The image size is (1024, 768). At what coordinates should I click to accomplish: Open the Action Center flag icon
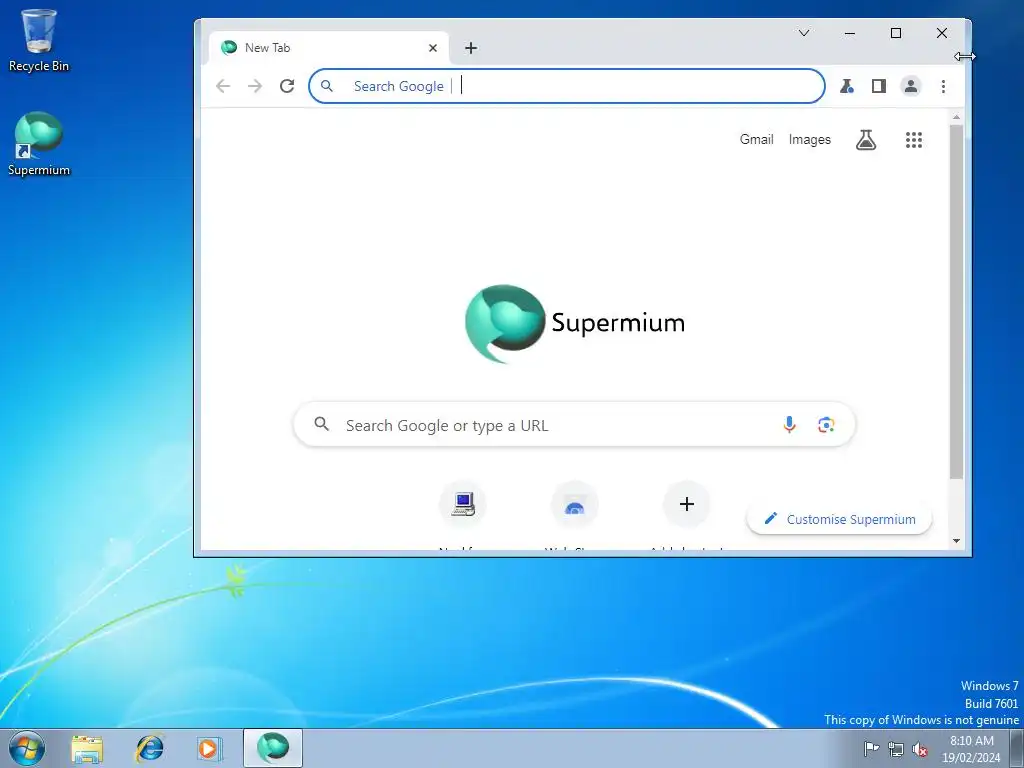pyautogui.click(x=871, y=748)
